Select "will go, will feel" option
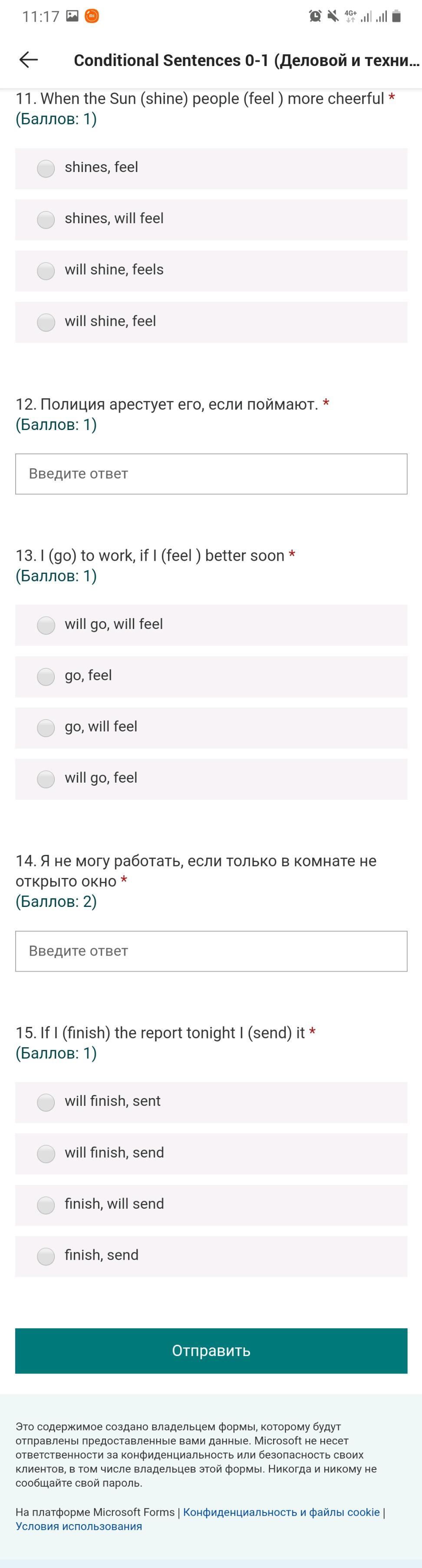The width and height of the screenshot is (422, 1568). pyautogui.click(x=46, y=625)
